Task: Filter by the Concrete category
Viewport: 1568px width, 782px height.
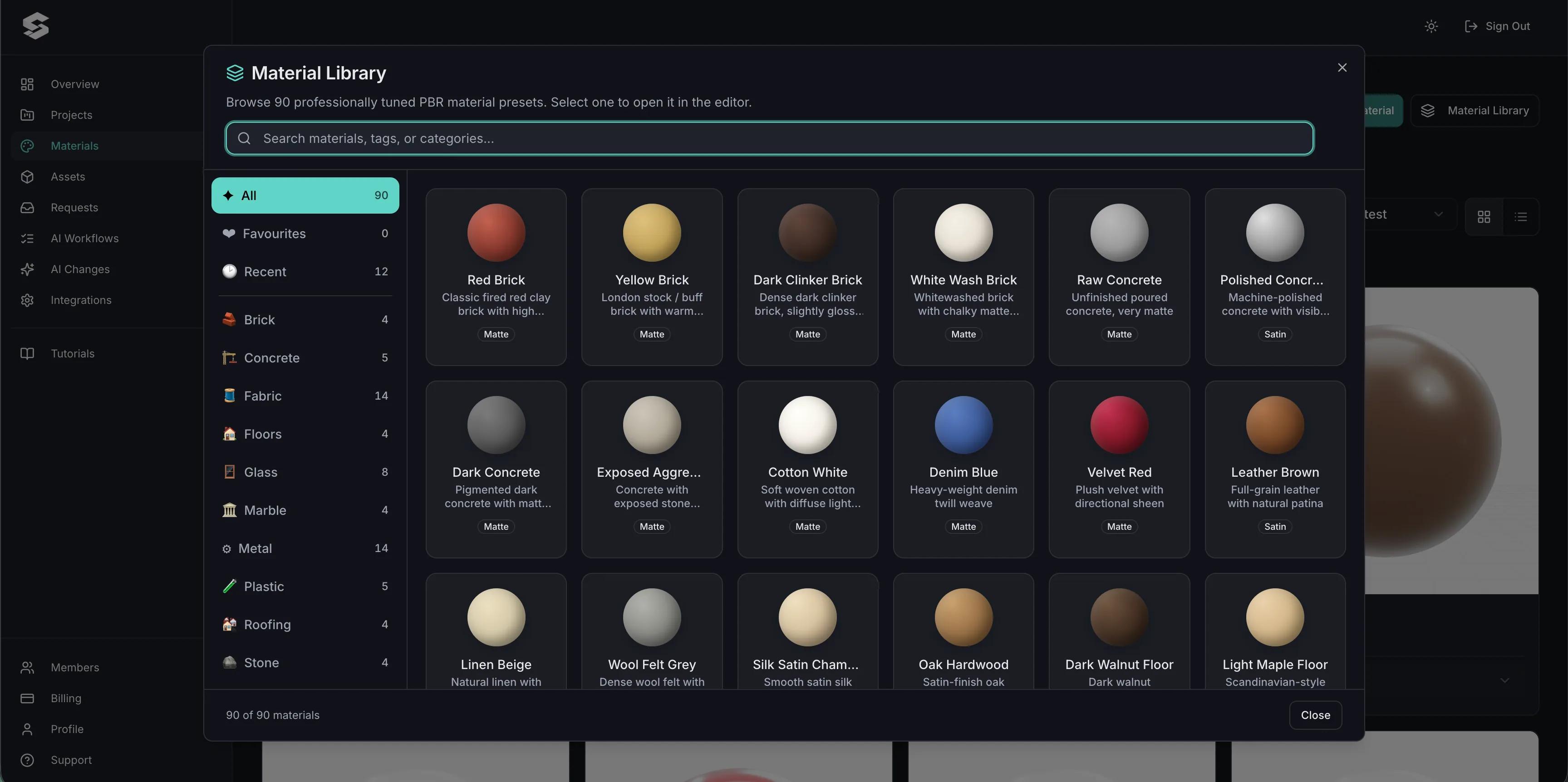Action: [305, 358]
